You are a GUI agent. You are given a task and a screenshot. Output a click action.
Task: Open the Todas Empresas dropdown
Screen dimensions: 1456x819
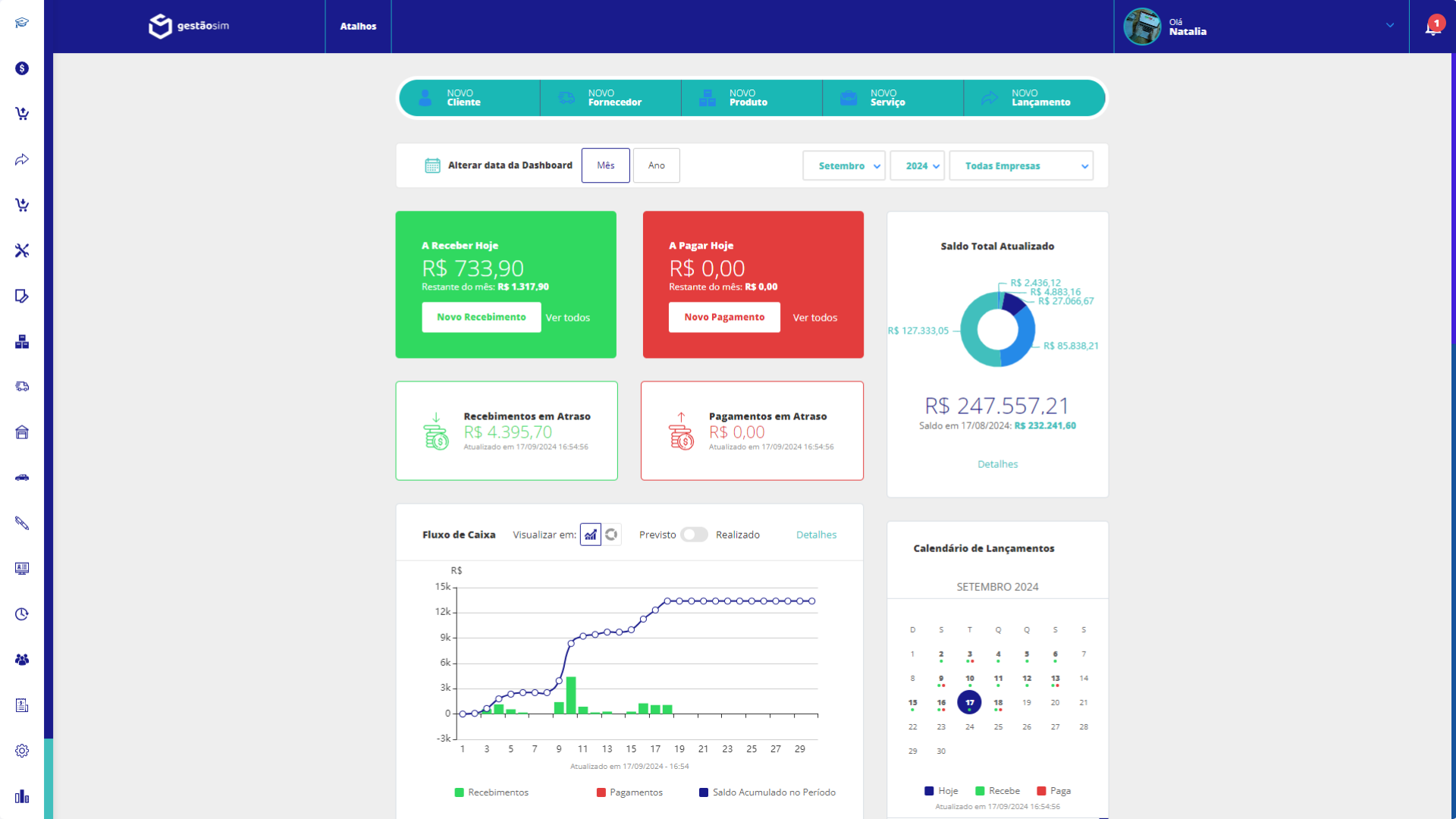point(1021,166)
